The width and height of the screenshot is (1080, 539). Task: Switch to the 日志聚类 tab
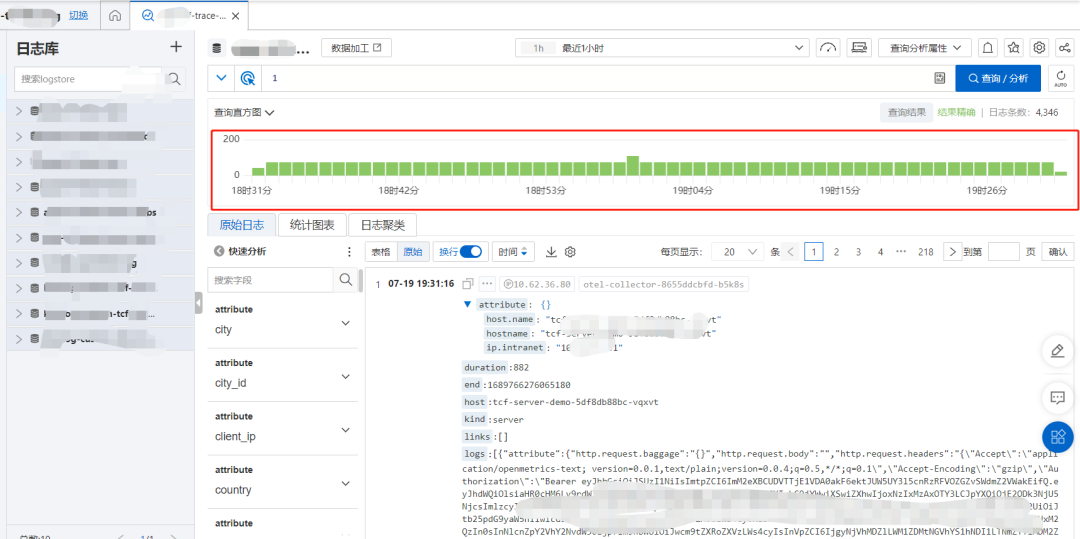(382, 224)
